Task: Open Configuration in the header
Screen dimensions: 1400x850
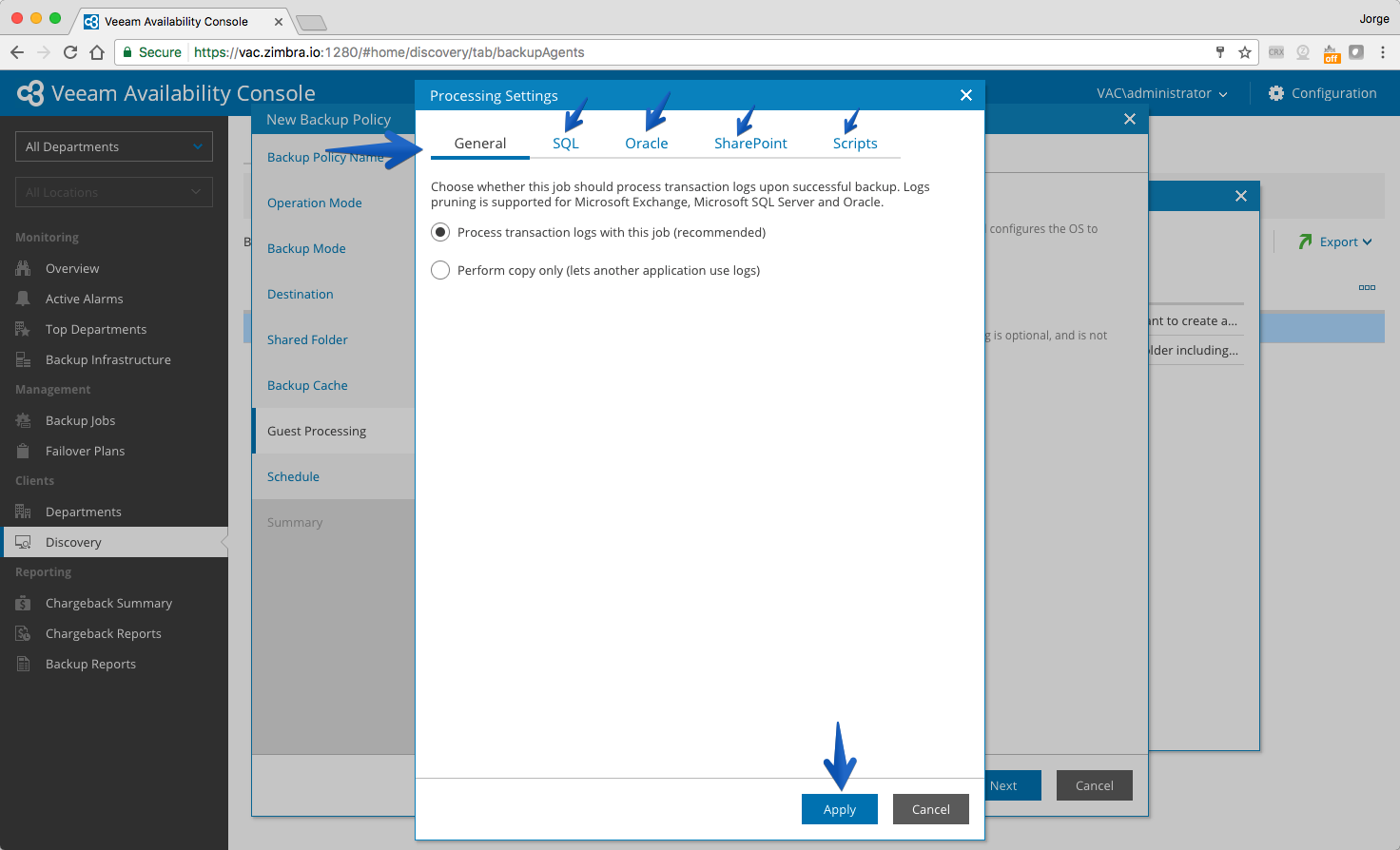Action: click(1322, 93)
